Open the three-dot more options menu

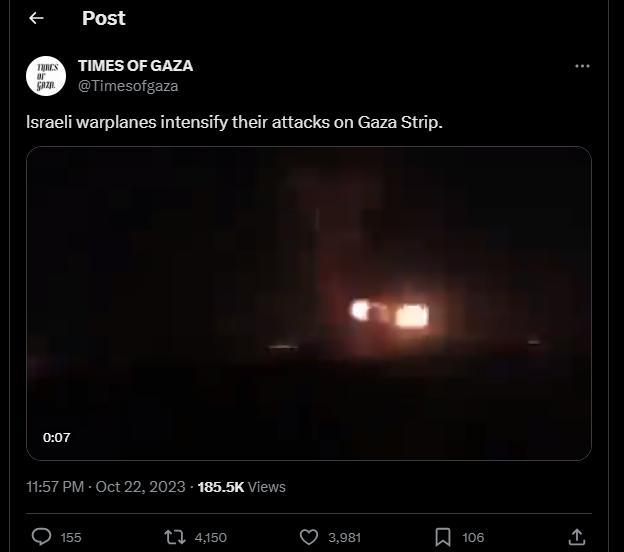[582, 66]
